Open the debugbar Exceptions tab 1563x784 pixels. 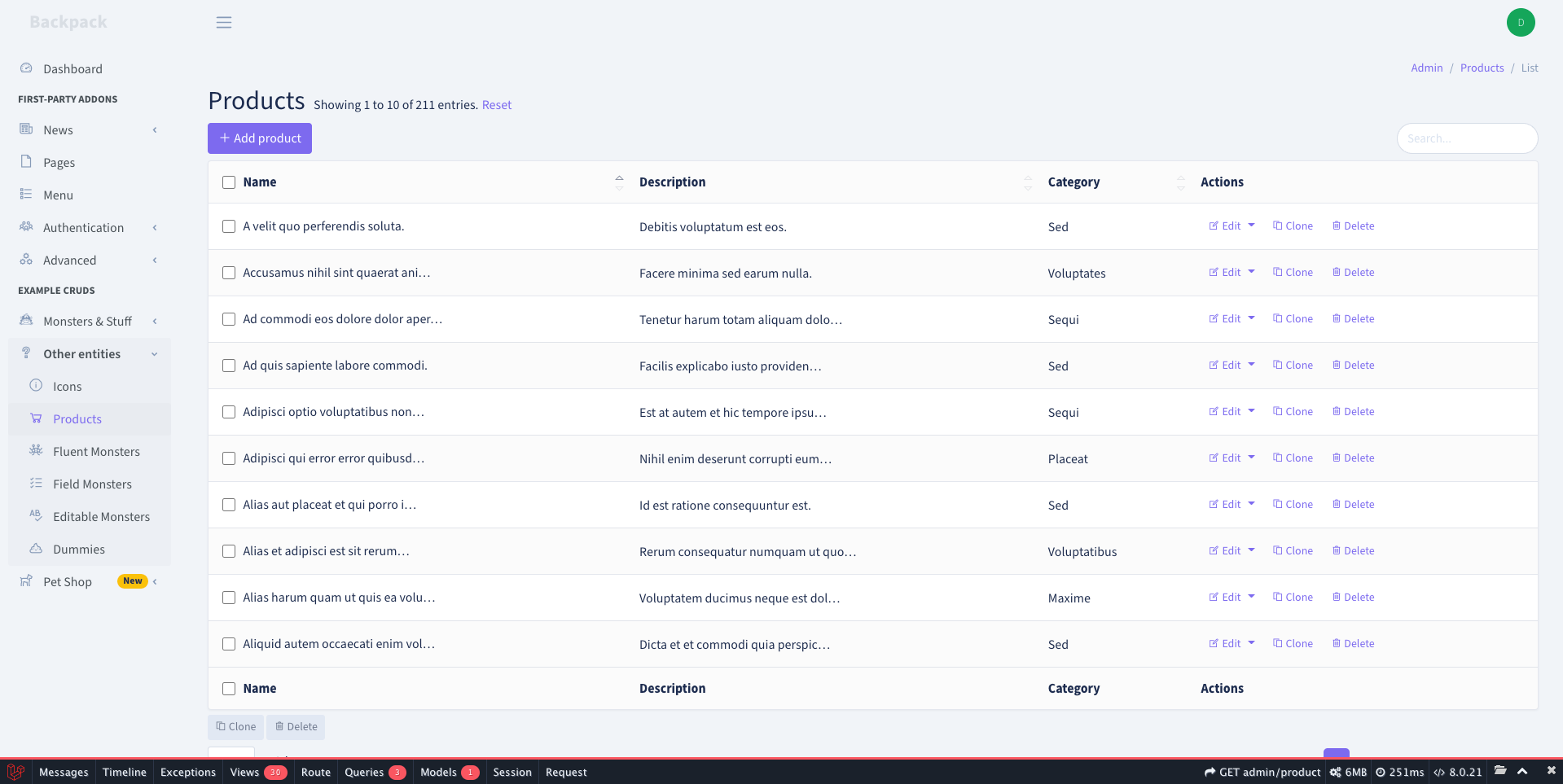click(188, 772)
